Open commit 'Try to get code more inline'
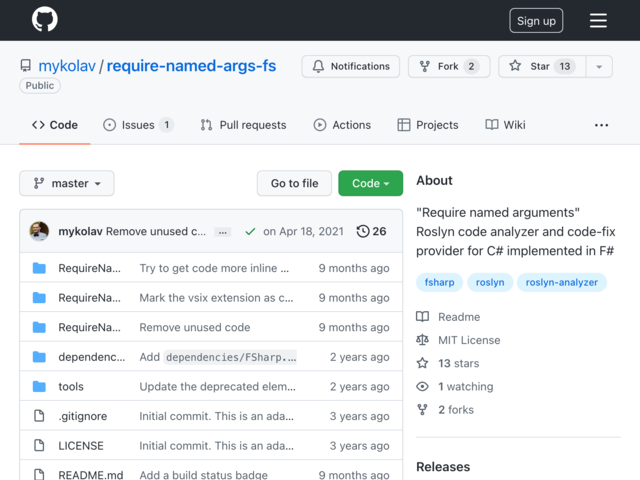640x480 pixels. coord(214,268)
